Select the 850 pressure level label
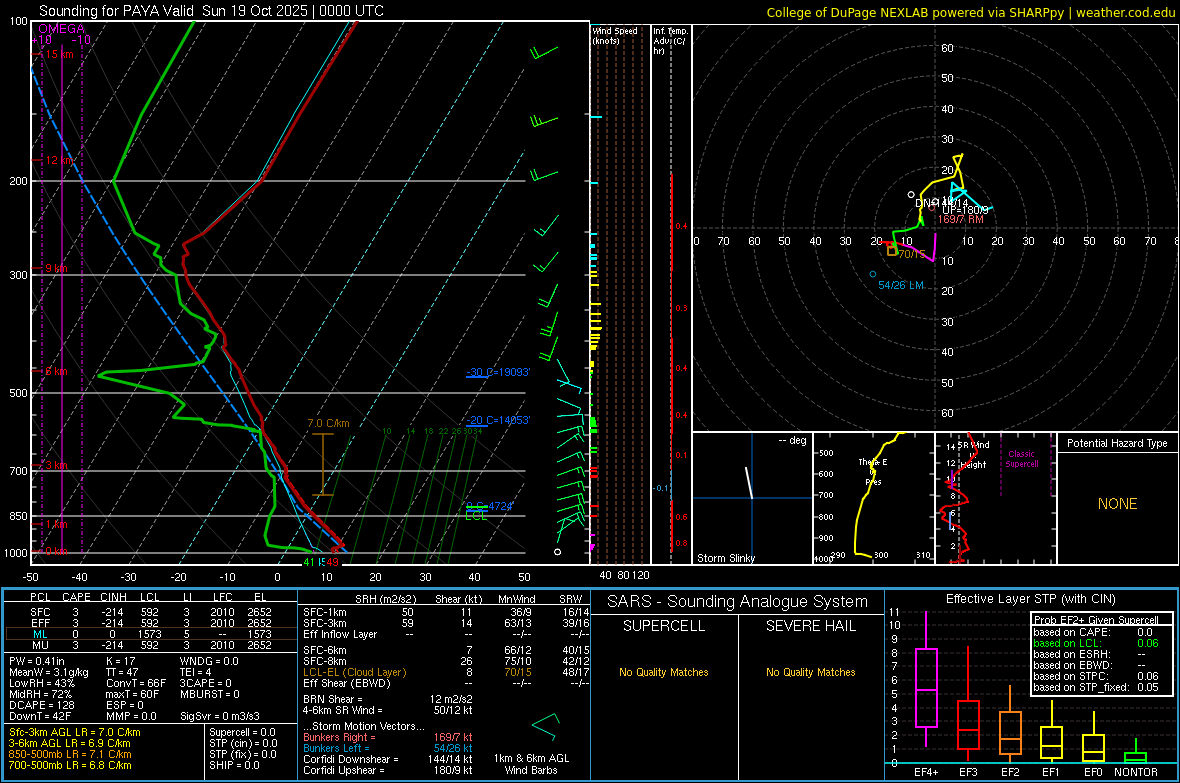This screenshot has height=783, width=1180. (x=18, y=516)
